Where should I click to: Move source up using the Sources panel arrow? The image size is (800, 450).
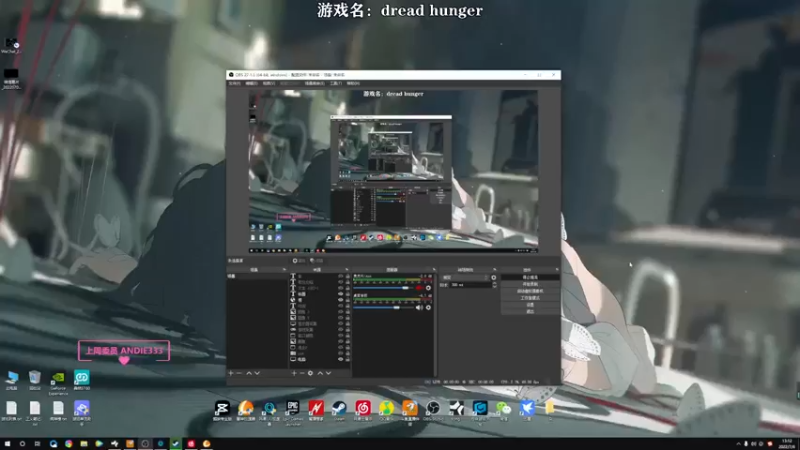320,373
